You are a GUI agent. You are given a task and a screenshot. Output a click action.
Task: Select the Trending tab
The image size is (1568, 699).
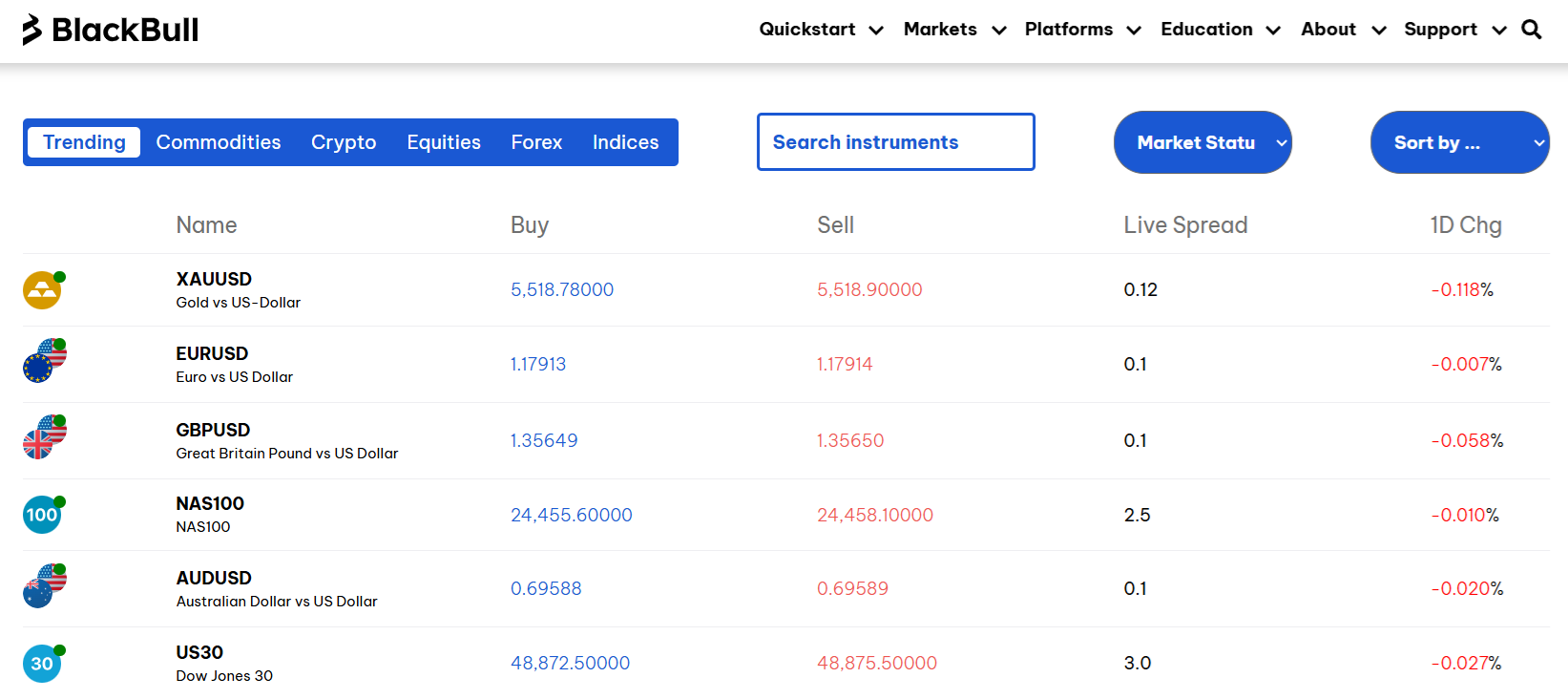click(x=84, y=142)
